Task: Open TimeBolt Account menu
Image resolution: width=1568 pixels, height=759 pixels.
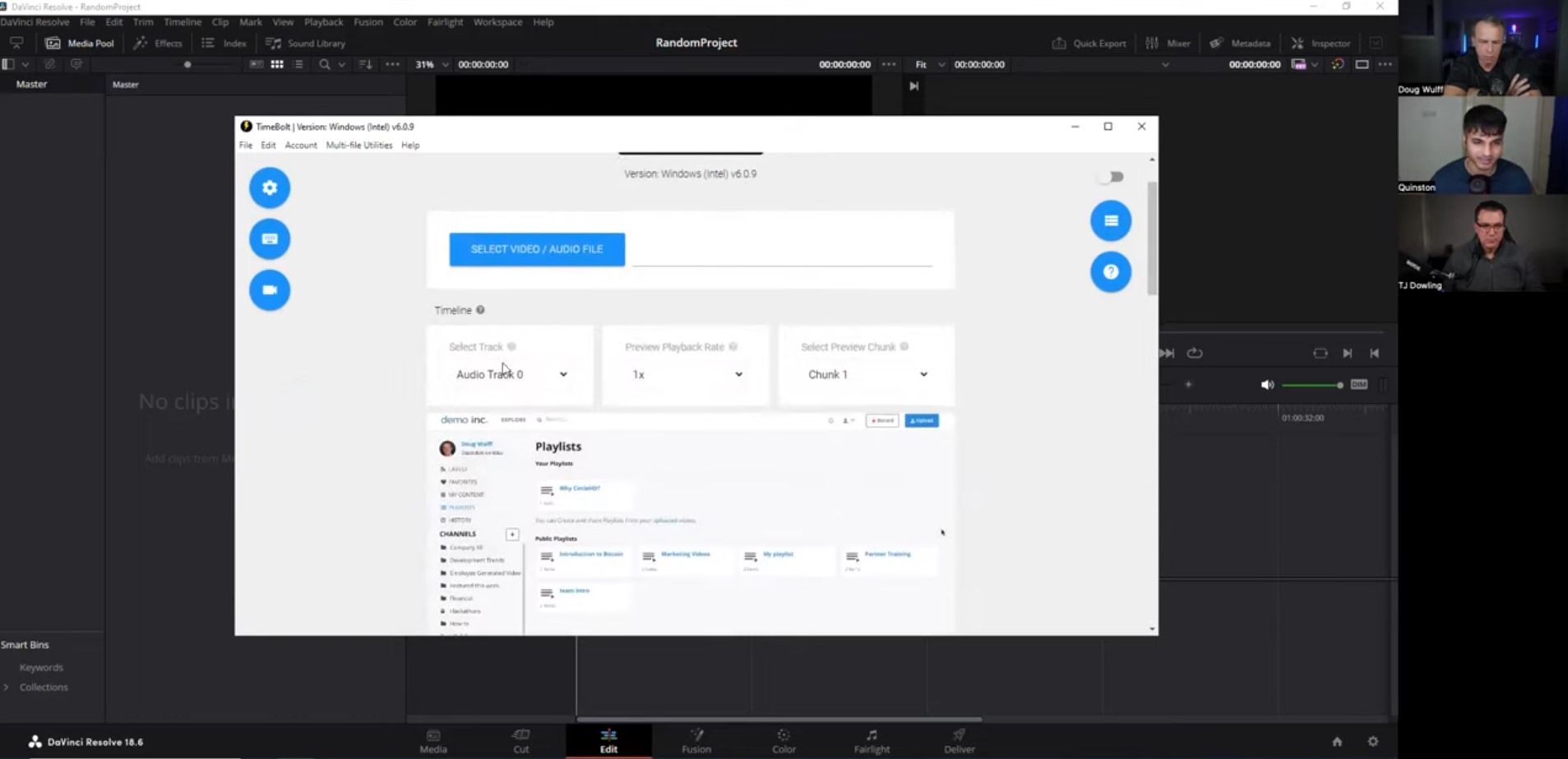Action: pos(301,146)
